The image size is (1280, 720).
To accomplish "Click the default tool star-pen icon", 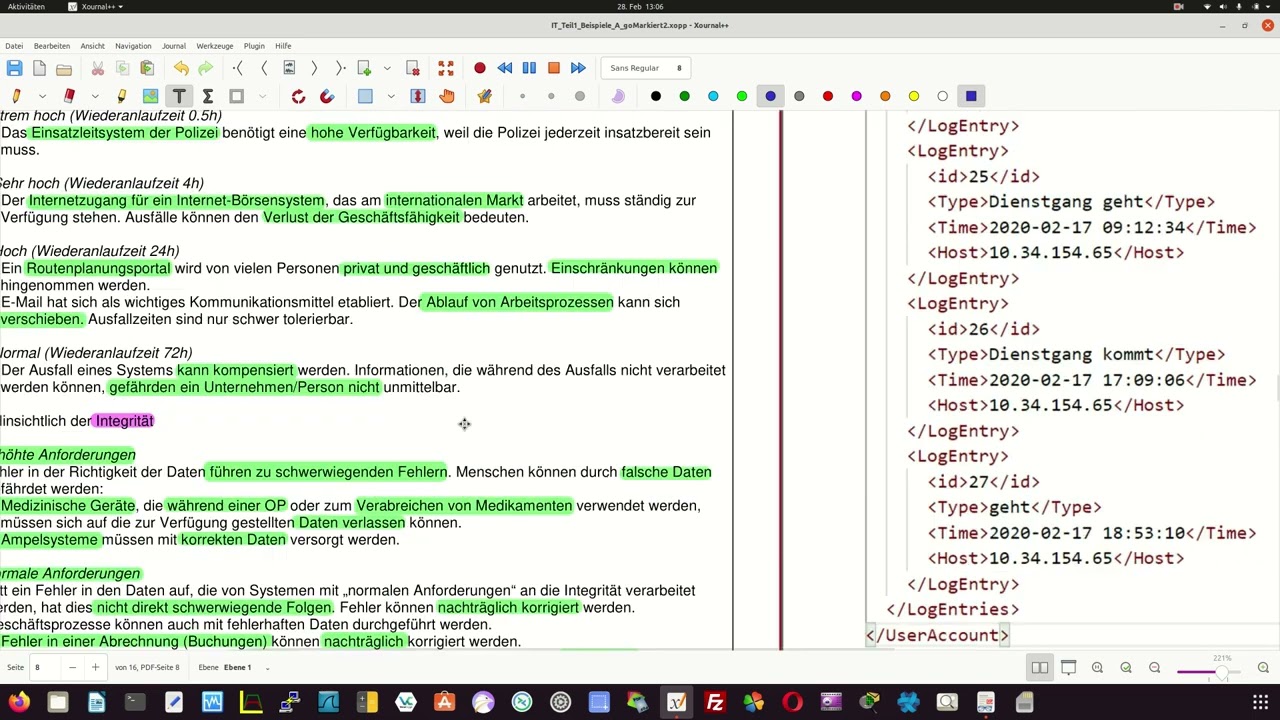I will (x=484, y=96).
